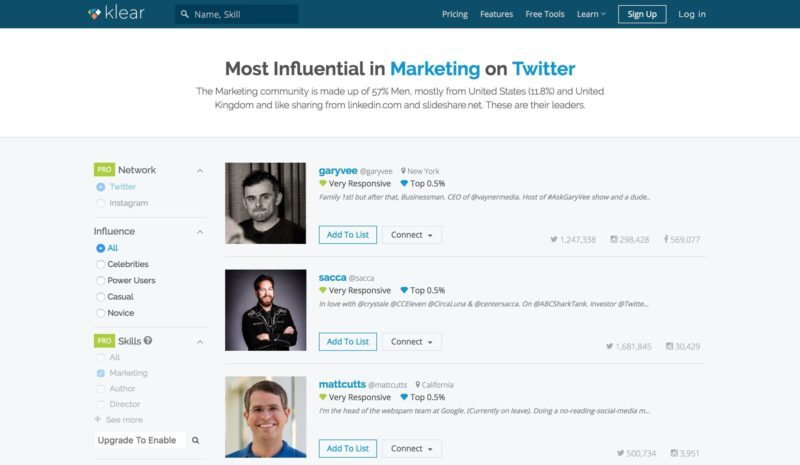Click garyvee's Facebook follower count icon
This screenshot has width=800, height=465.
tap(666, 239)
